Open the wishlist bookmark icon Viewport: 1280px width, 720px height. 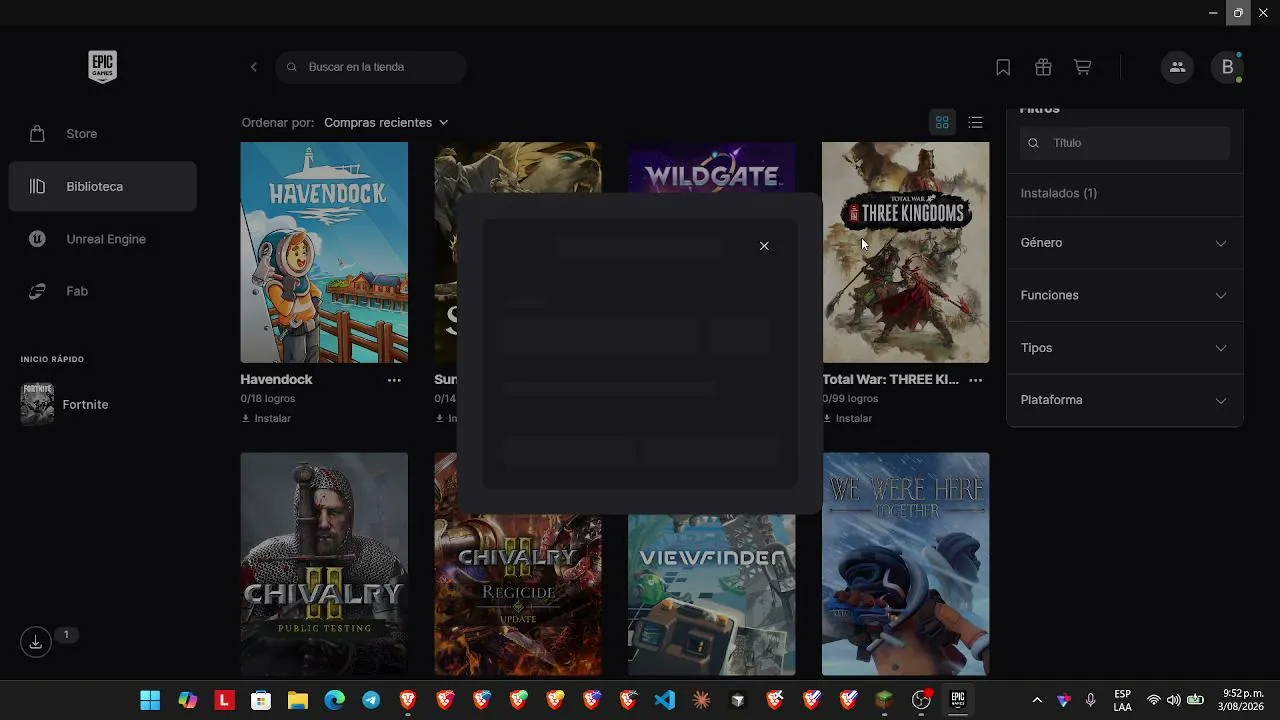coord(1003,67)
